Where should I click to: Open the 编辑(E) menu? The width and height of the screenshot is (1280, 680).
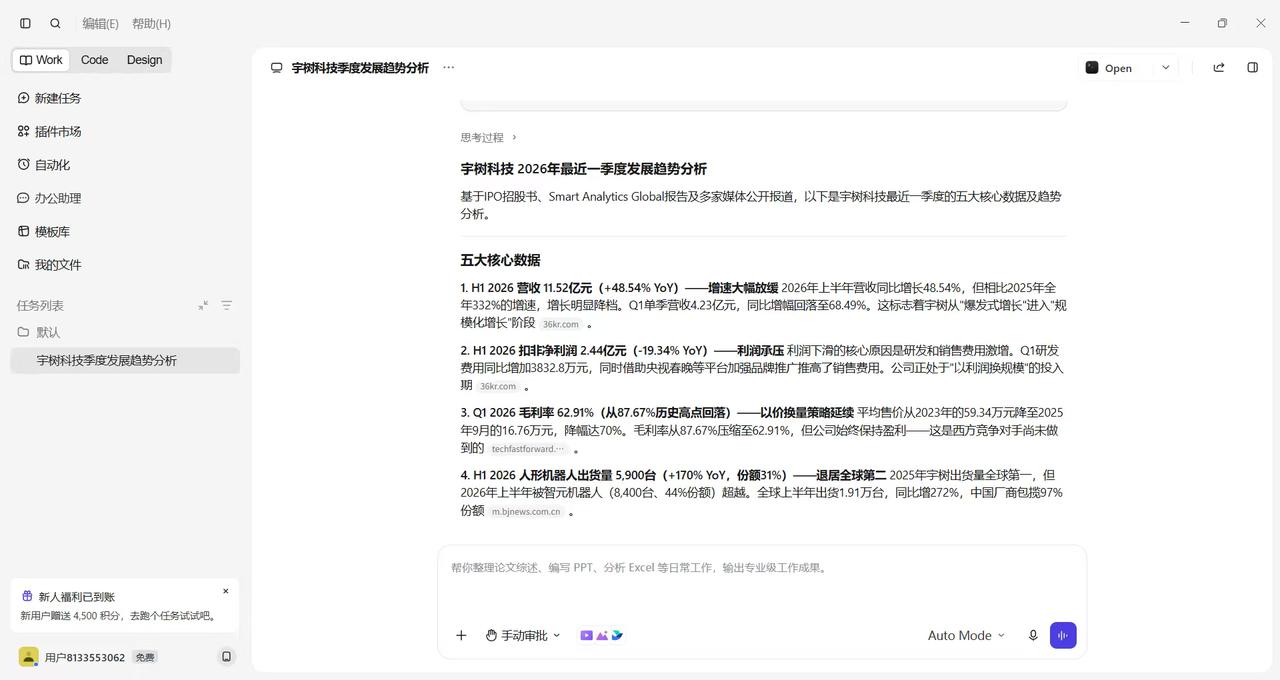click(100, 23)
